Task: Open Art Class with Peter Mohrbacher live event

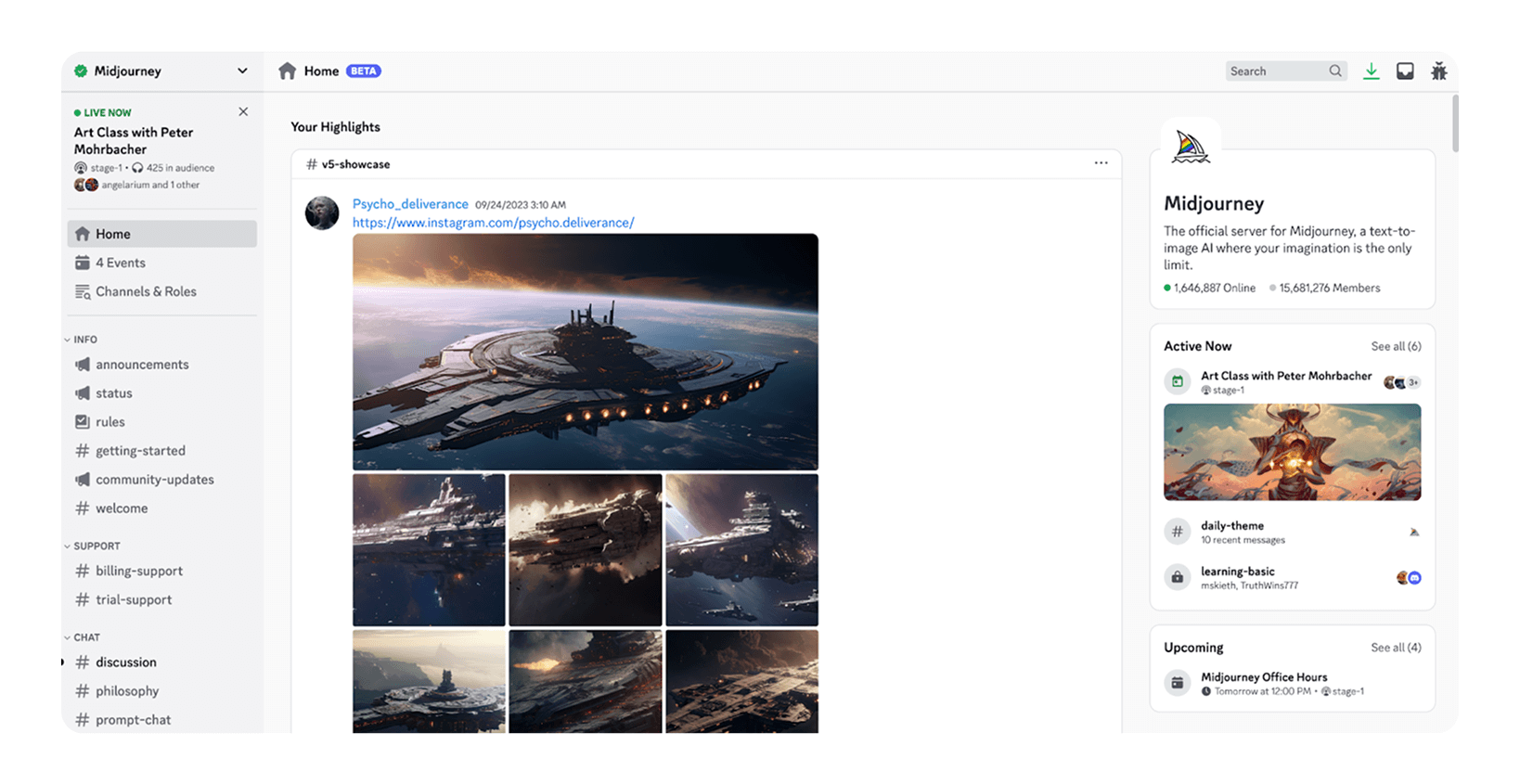Action: 134,141
